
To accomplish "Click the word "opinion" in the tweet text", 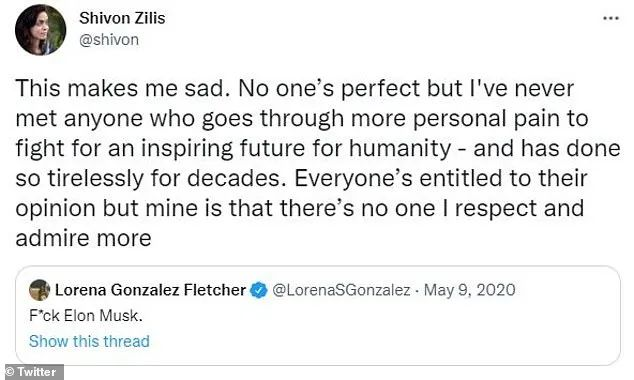I will [55, 209].
